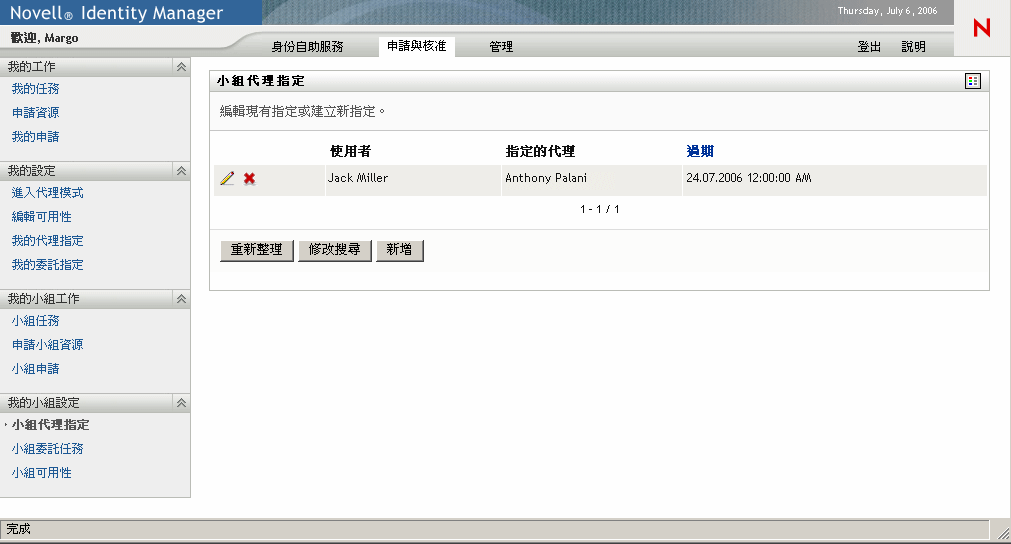Viewport: 1011px width, 544px height.
Task: Click the Novell N logo
Action: 981,28
